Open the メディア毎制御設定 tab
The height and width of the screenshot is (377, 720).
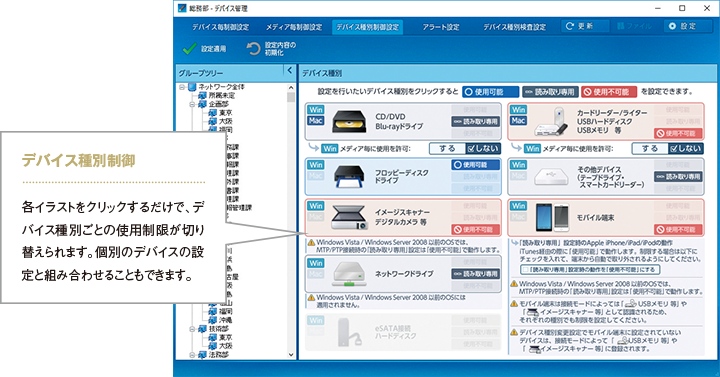(x=294, y=27)
